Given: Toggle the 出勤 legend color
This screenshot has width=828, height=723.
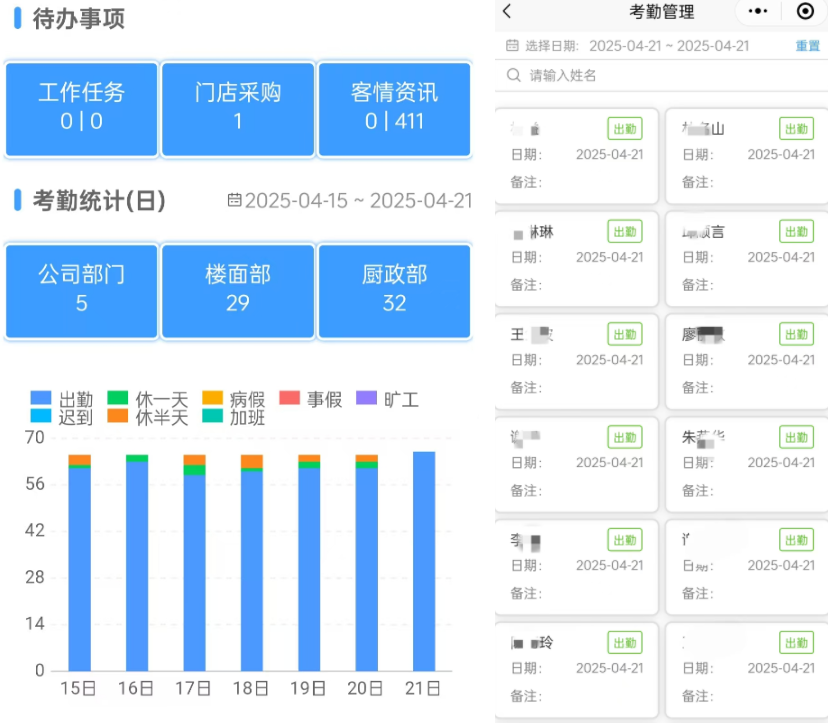Looking at the screenshot, I should point(41,398).
